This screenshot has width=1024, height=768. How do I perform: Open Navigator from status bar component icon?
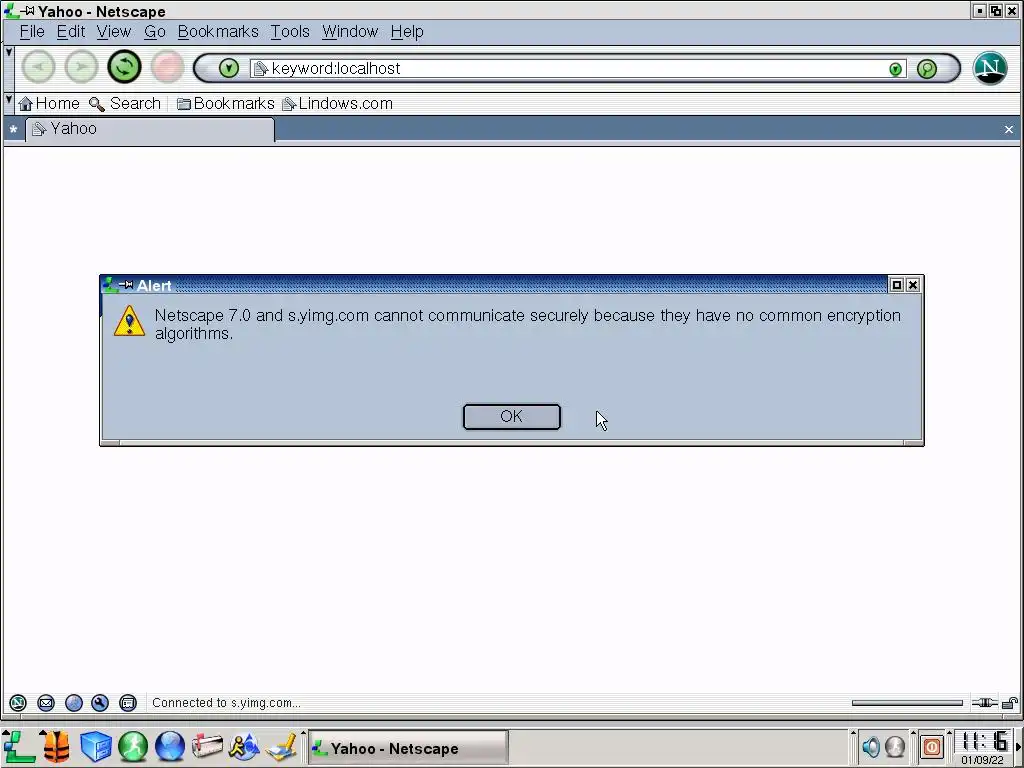(18, 703)
